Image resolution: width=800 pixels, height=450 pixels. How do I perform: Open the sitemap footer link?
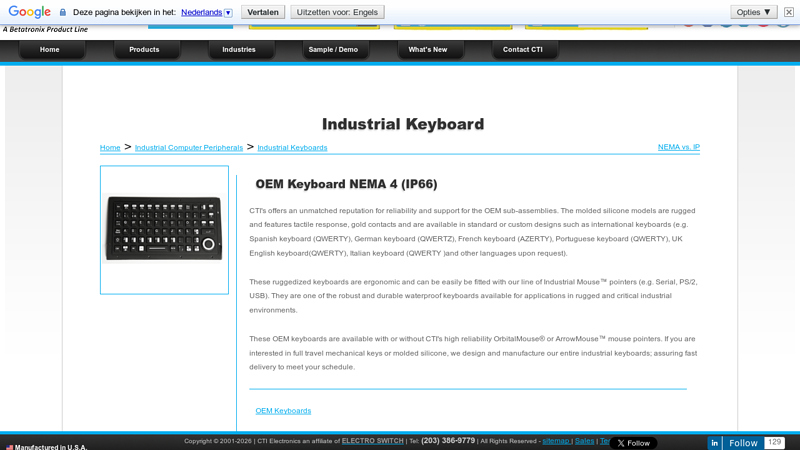click(x=556, y=441)
